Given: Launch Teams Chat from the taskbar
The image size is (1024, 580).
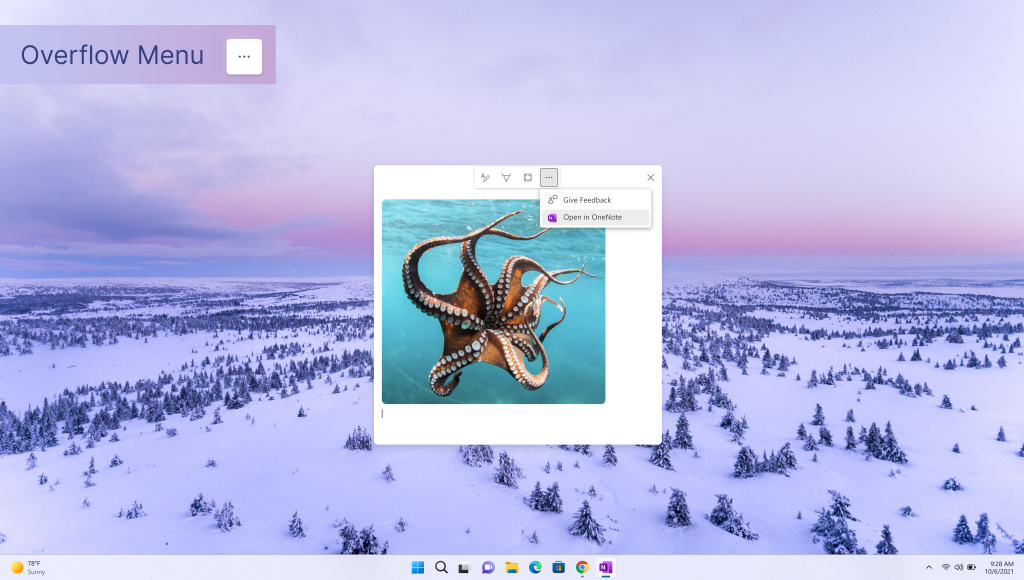Looking at the screenshot, I should coord(488,568).
